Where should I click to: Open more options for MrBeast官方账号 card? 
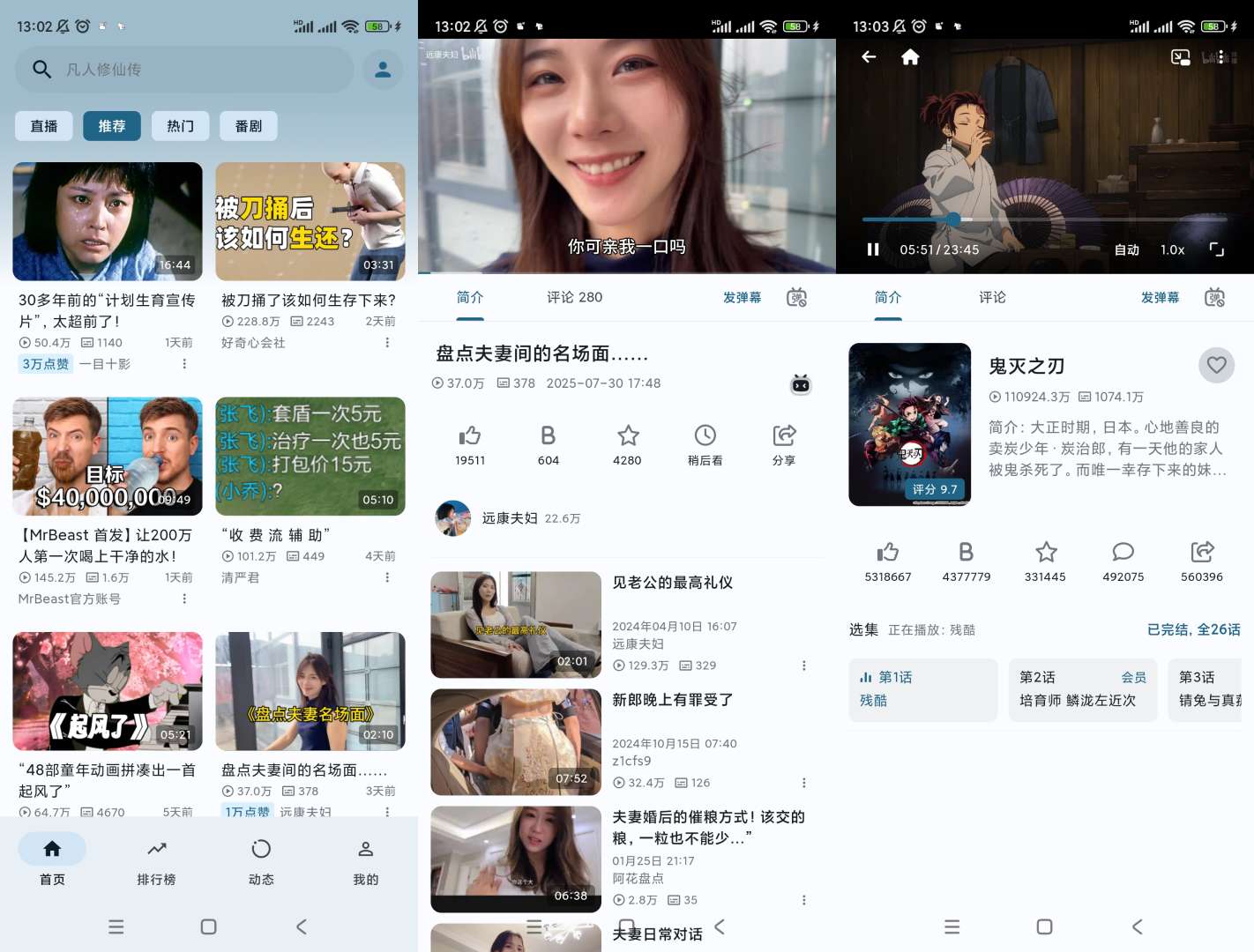click(x=184, y=599)
